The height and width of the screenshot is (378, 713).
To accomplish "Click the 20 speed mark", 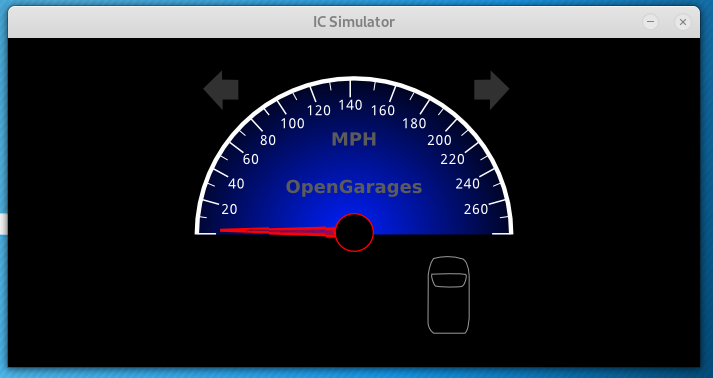I will (229, 209).
